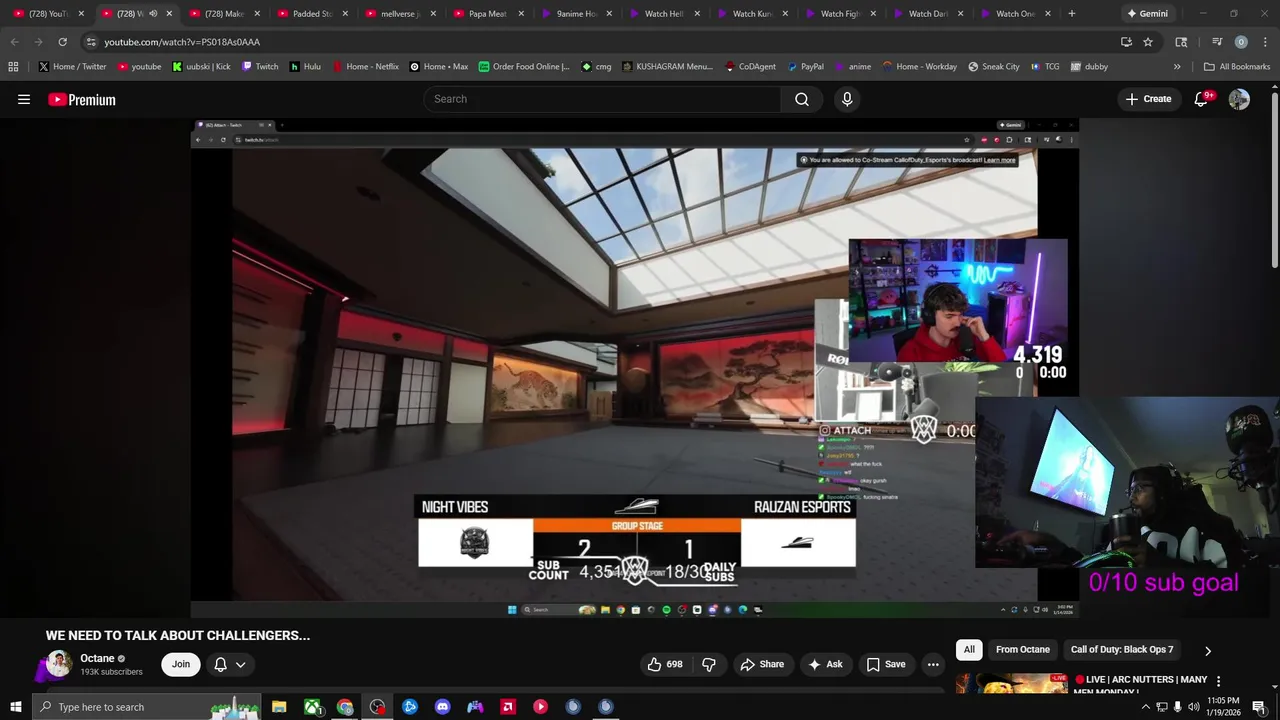Click the search magnifier button
This screenshot has width=1280, height=720.
pos(802,99)
